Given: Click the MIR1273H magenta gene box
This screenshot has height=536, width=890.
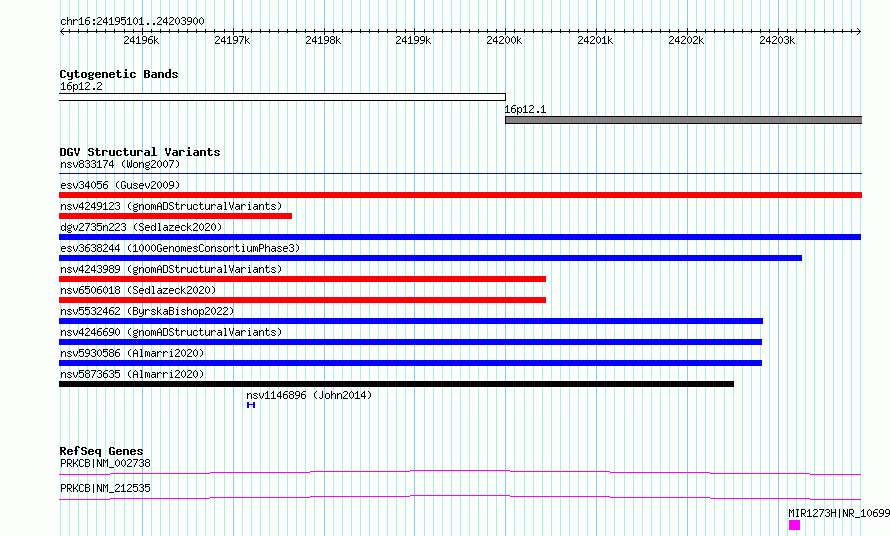Looking at the screenshot, I should (794, 525).
